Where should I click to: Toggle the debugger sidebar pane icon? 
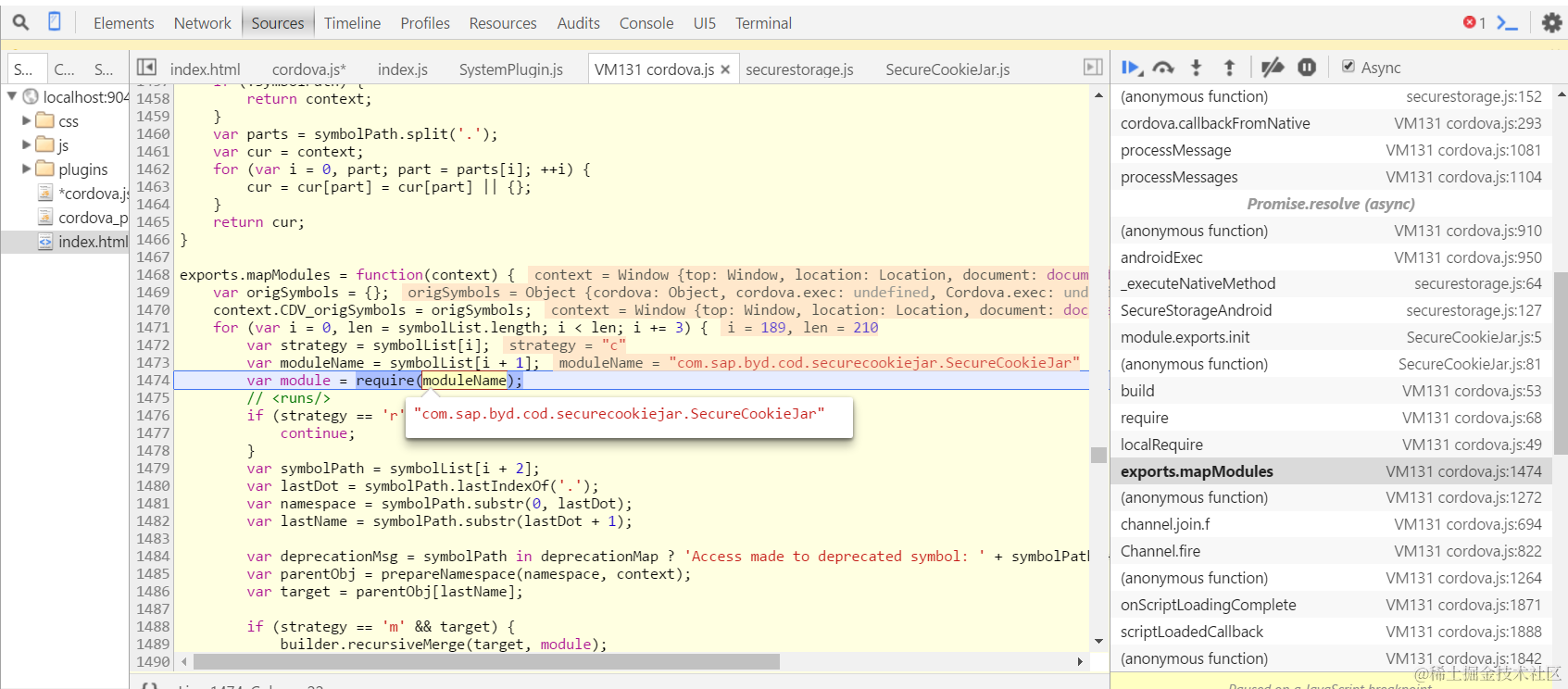tap(1093, 67)
